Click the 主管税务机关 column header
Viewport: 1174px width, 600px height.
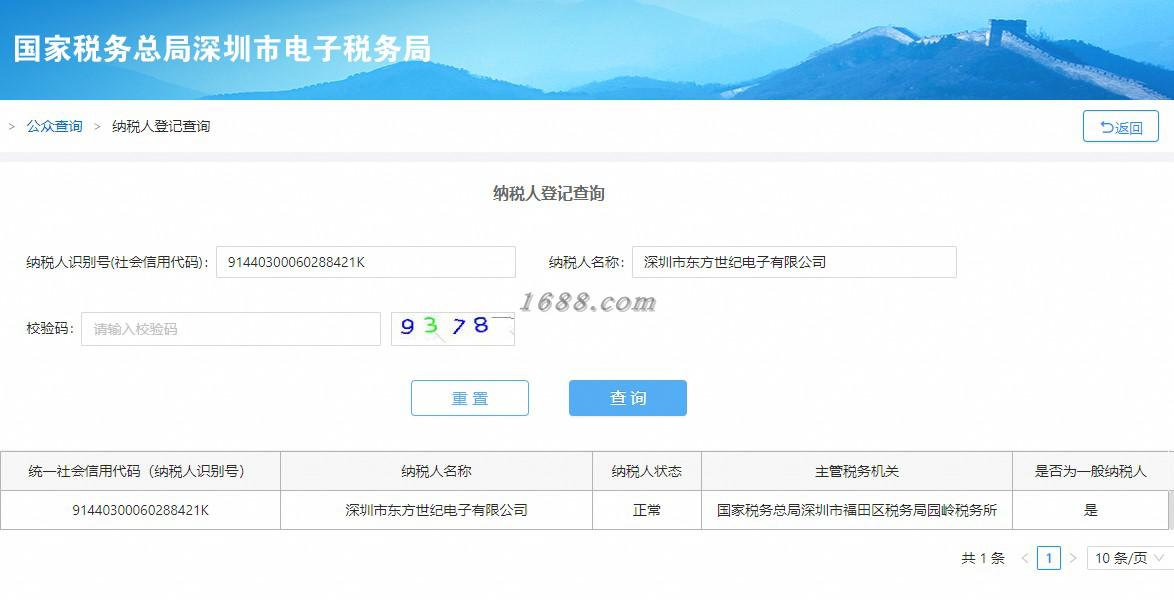857,471
